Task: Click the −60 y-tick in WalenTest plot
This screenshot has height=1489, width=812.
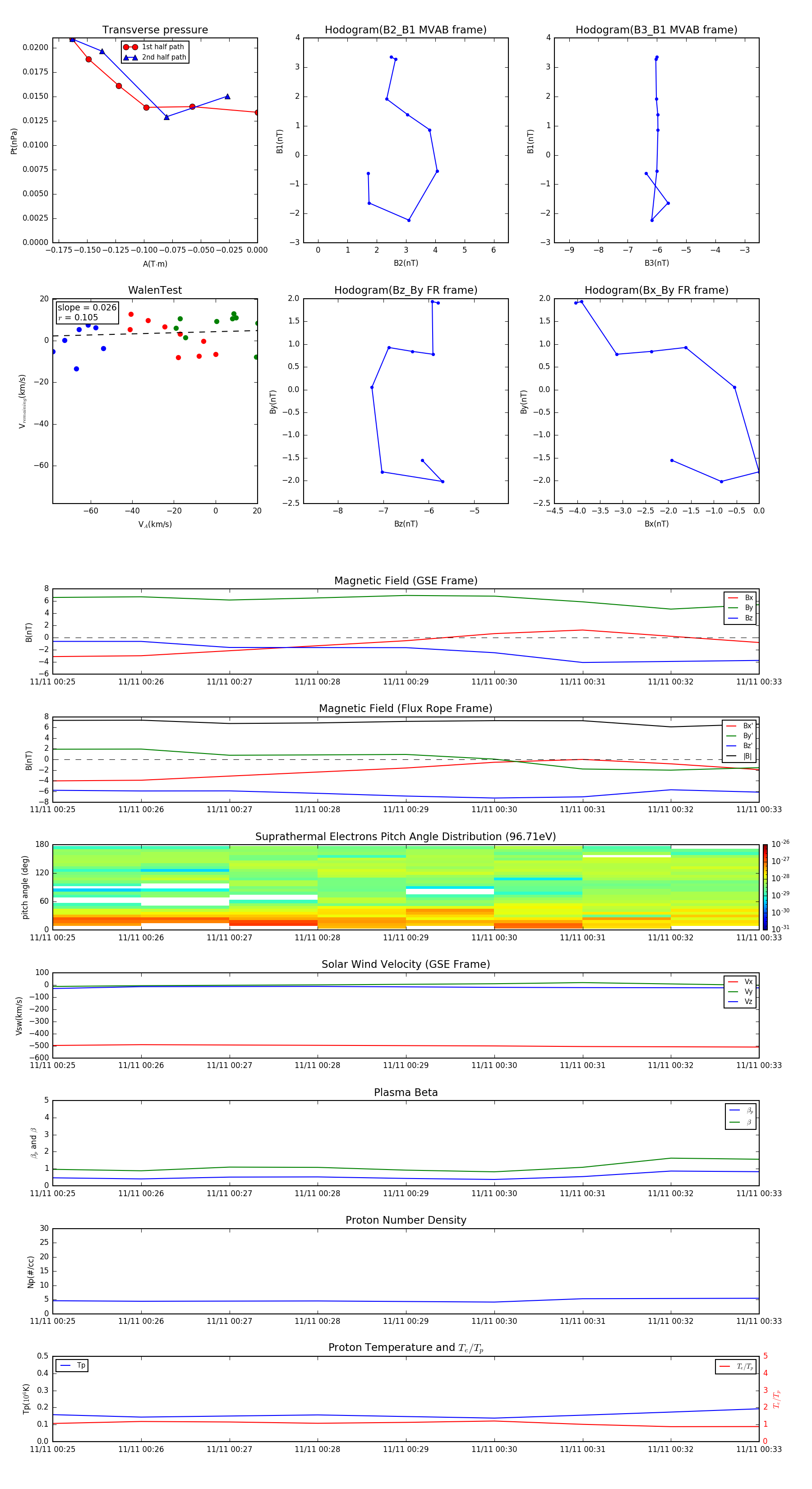Action: [41, 465]
